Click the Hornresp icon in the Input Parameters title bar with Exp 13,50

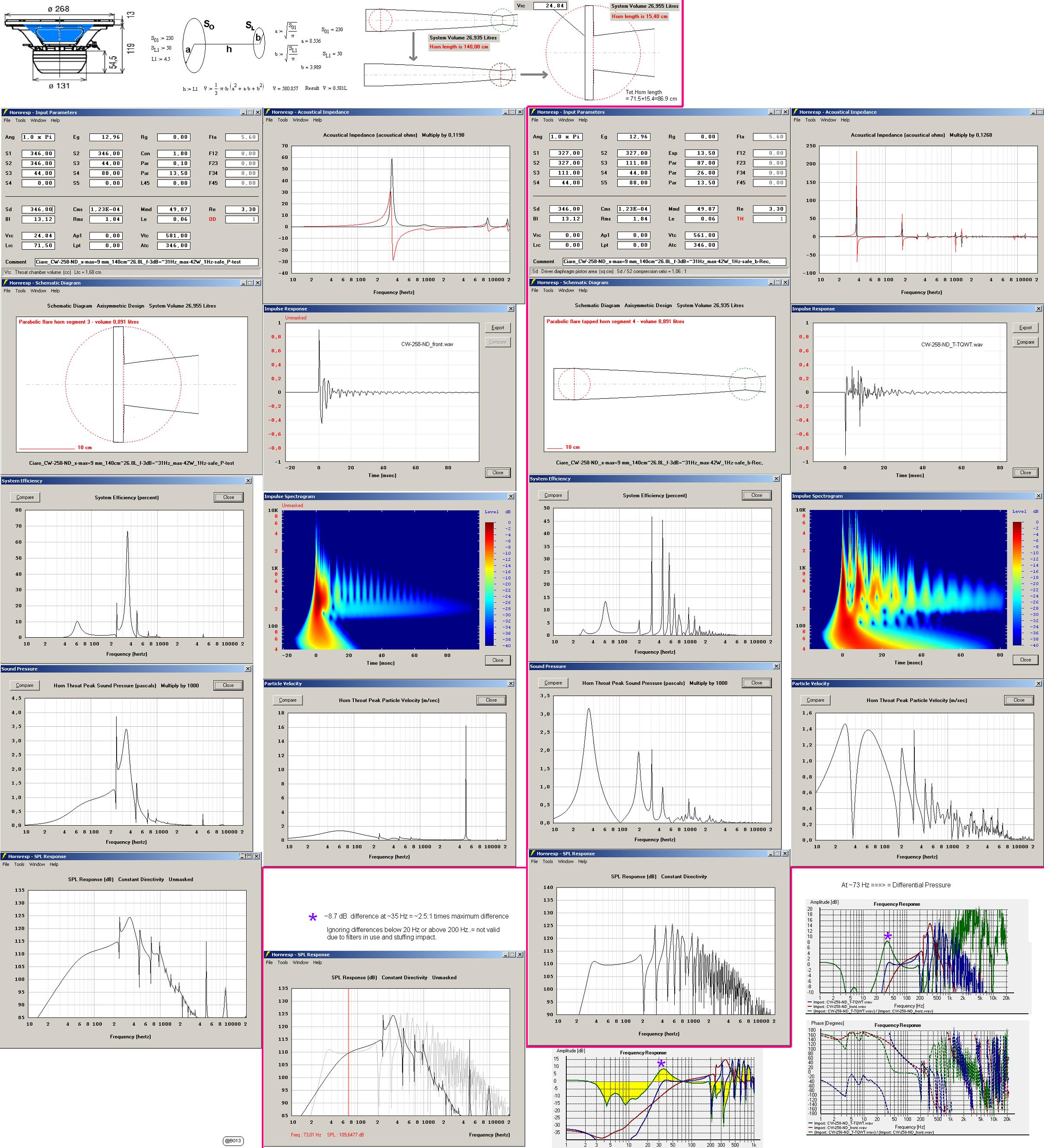pos(533,111)
